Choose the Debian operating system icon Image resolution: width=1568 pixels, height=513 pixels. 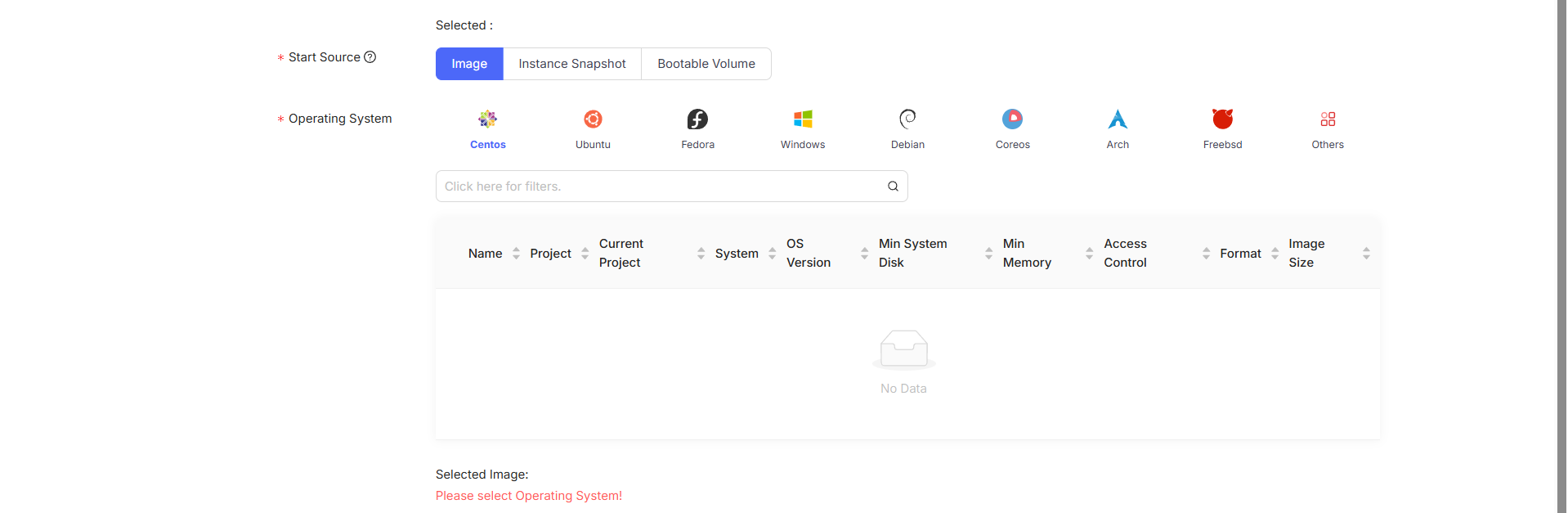pos(907,119)
